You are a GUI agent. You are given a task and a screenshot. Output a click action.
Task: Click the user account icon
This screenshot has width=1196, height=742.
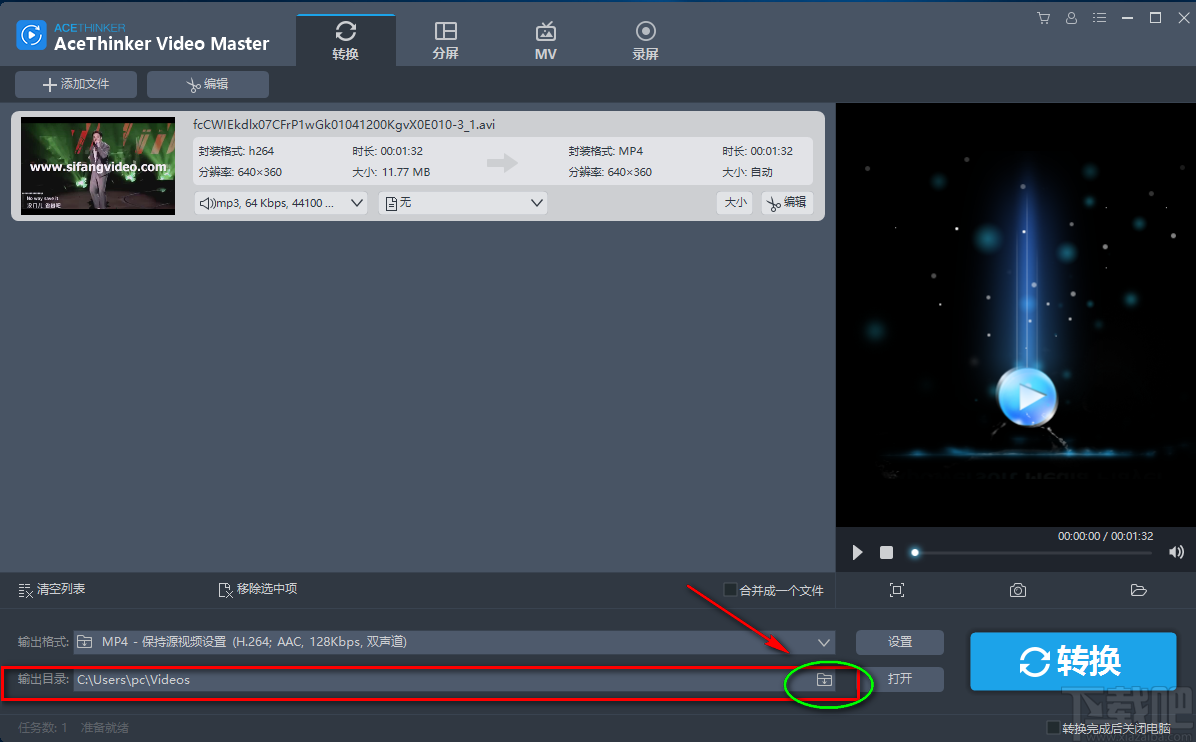(x=1071, y=17)
